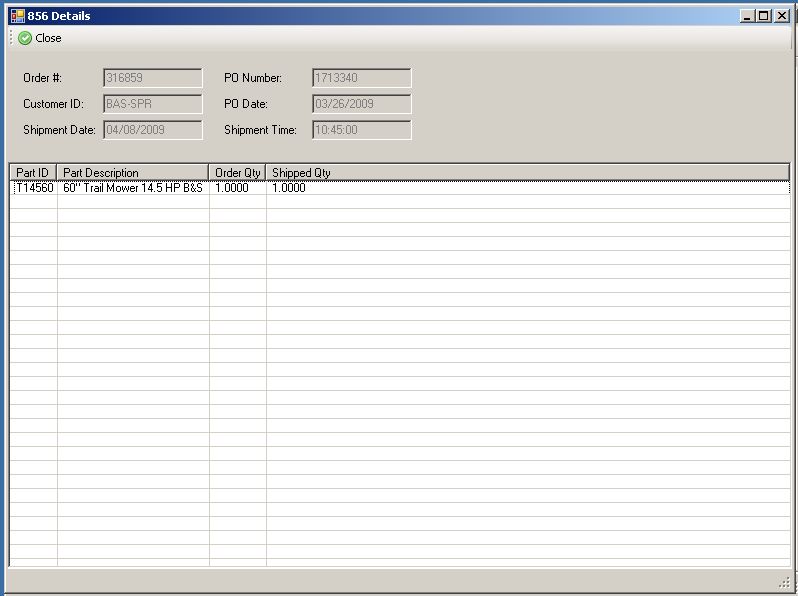Screen dimensions: 798x596
Task: Click the resize grip in the status bar corner
Action: pyautogui.click(x=783, y=582)
